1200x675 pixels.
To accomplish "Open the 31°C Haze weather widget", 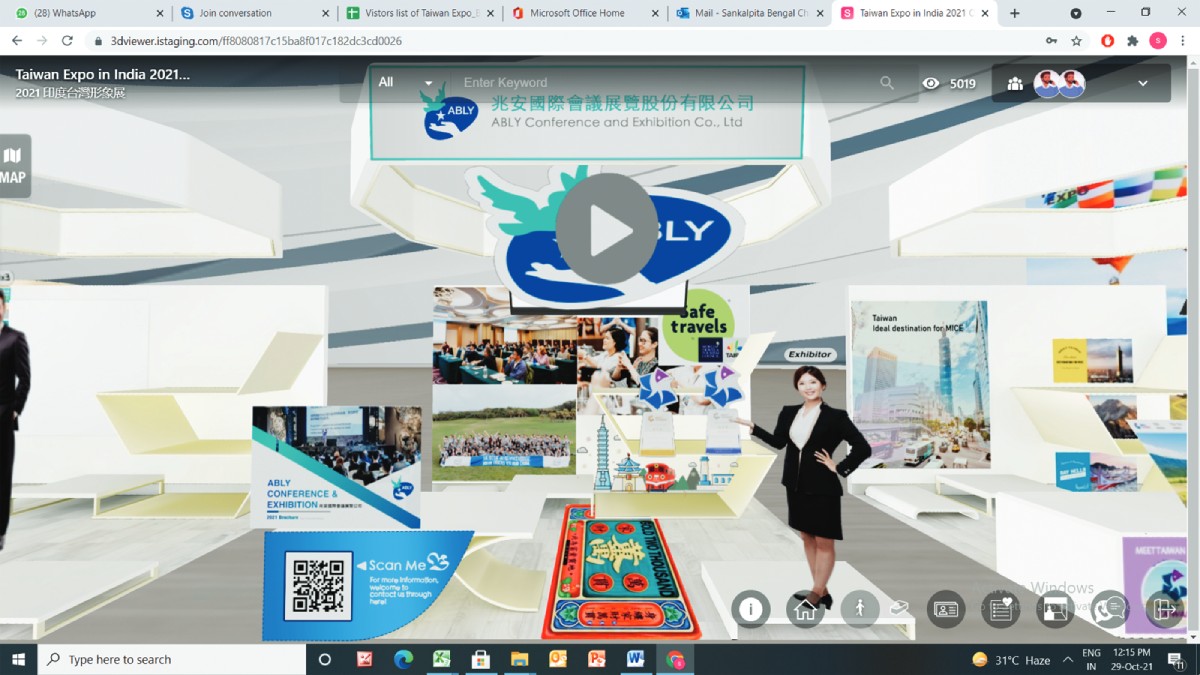I will pyautogui.click(x=1011, y=660).
